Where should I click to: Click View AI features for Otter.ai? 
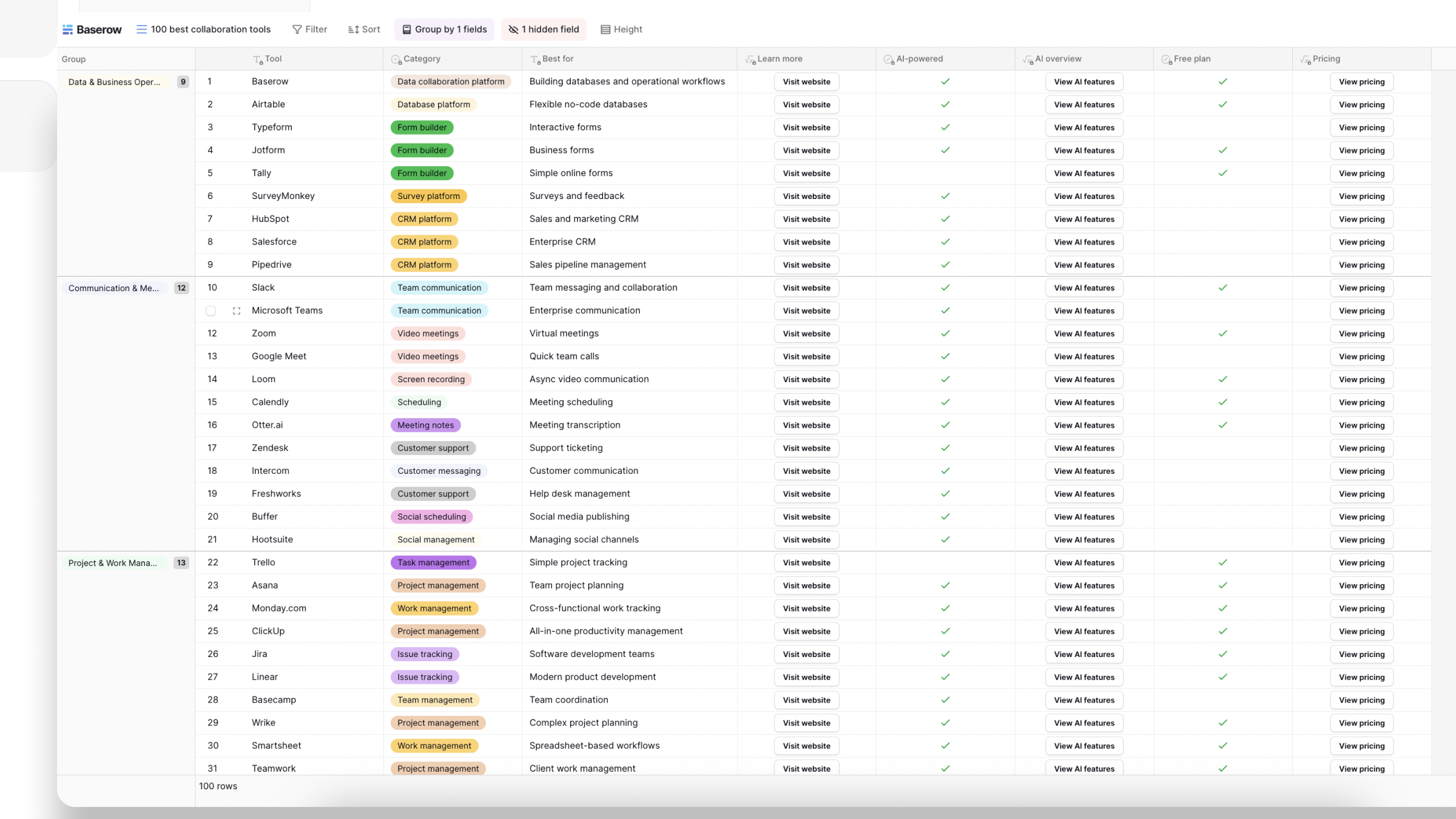[1084, 425]
